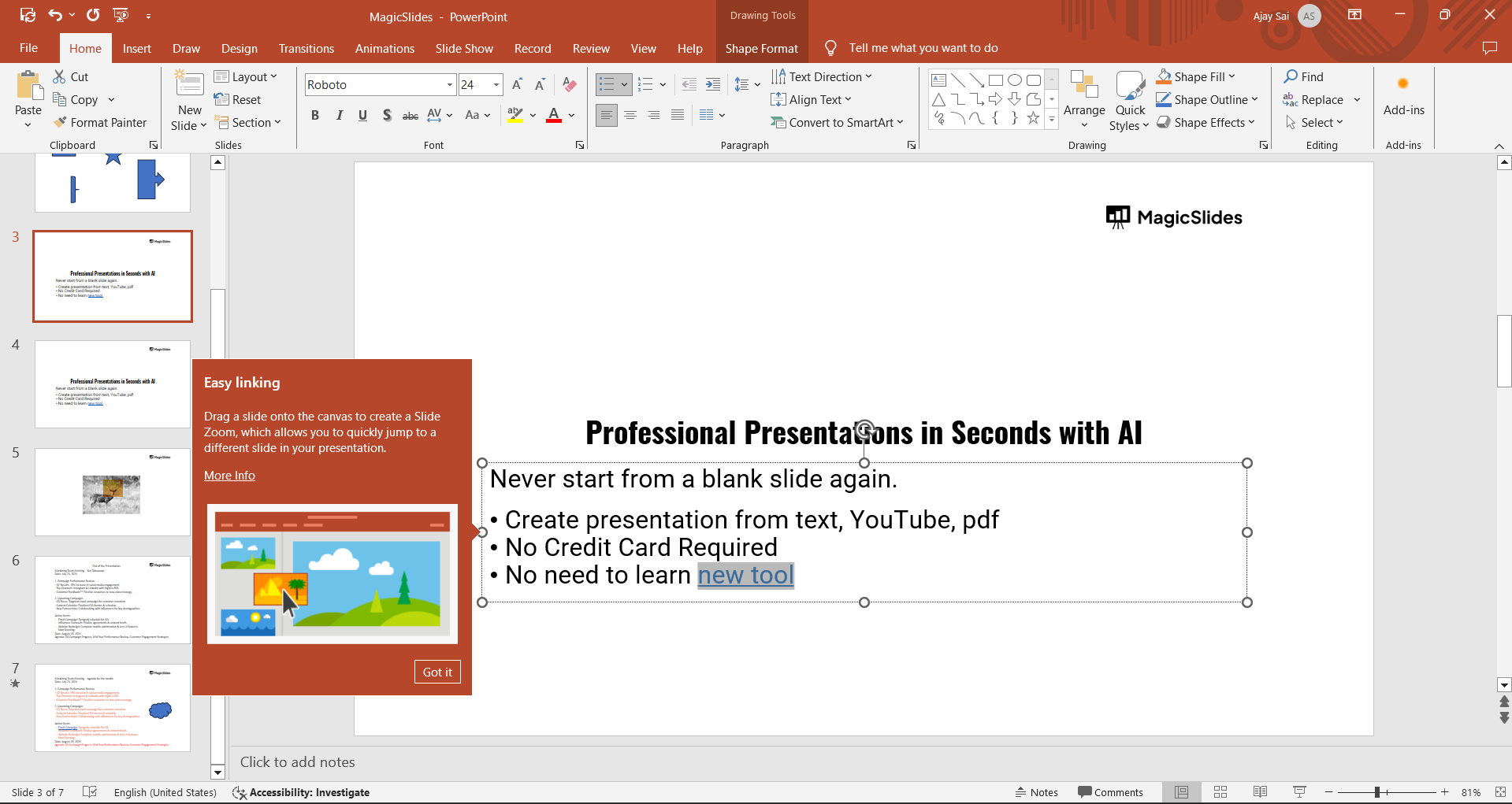
Task: Open the Animations tab
Action: (x=385, y=48)
